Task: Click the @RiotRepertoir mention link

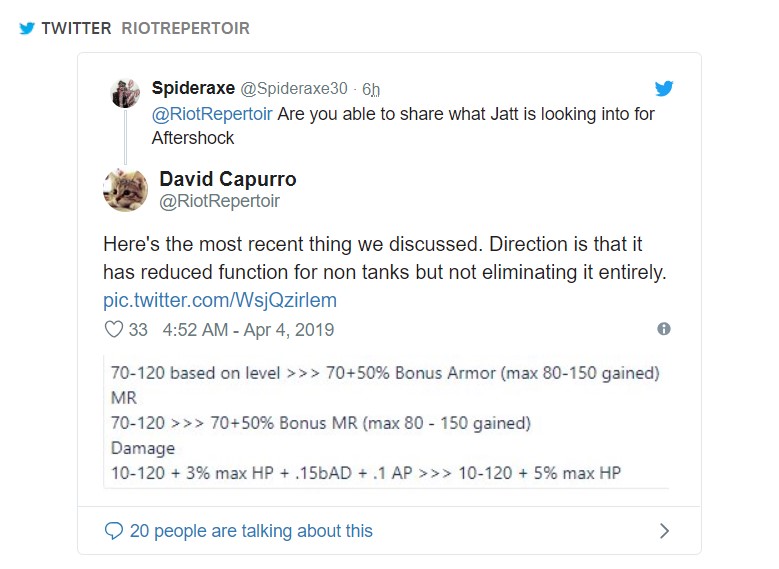Action: pyautogui.click(x=212, y=114)
